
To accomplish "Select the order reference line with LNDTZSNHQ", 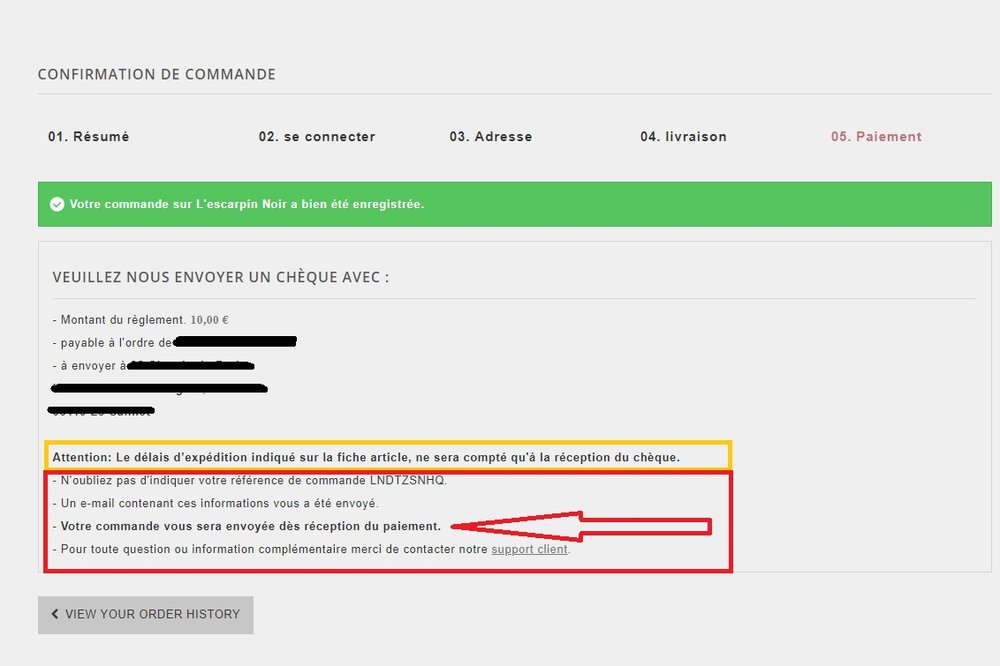I will pos(249,480).
